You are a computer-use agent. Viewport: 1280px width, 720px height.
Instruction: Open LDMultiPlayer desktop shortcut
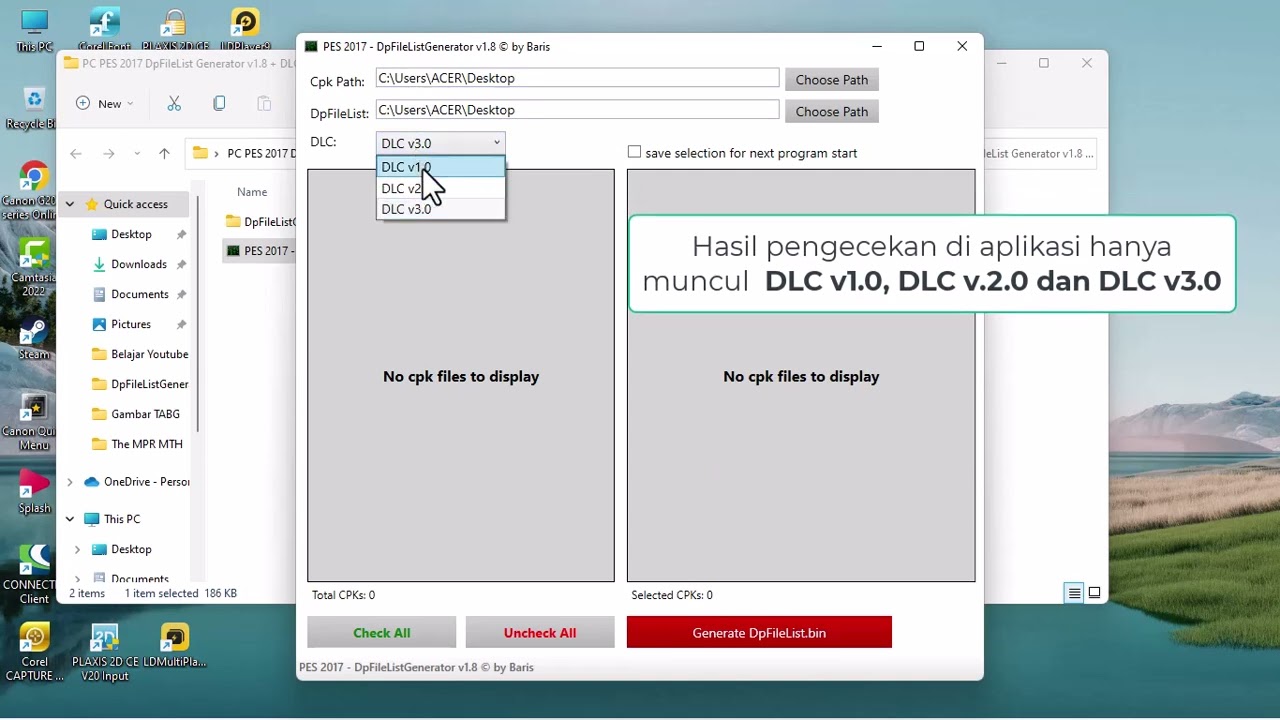[174, 645]
